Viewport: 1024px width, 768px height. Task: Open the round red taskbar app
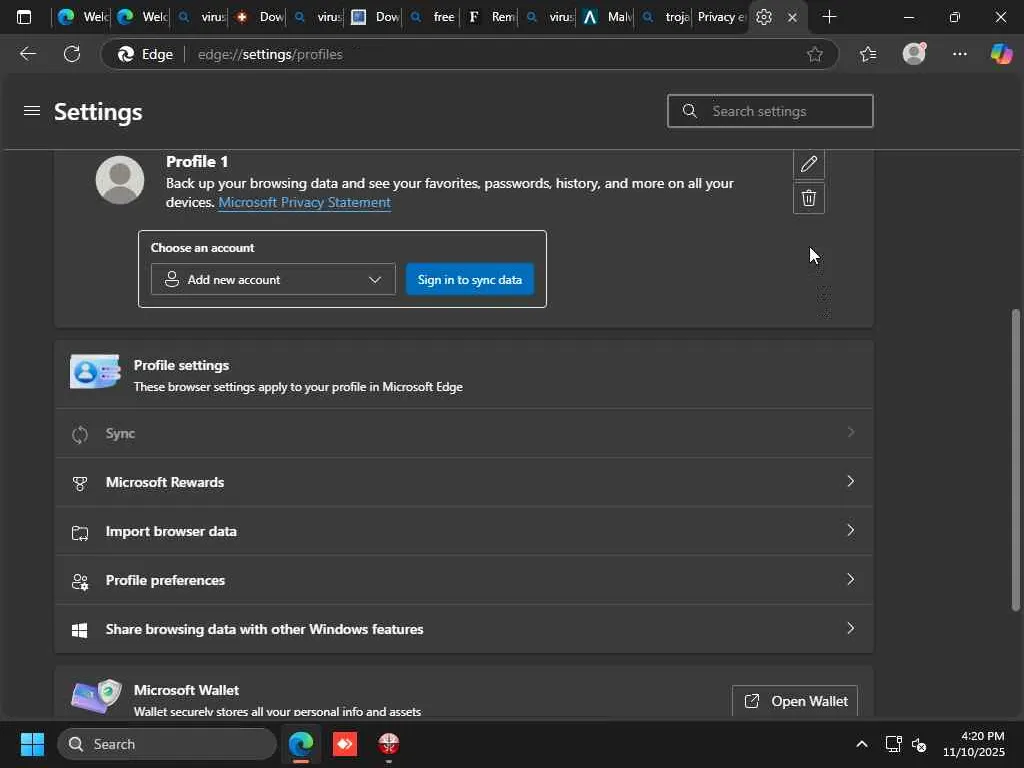coord(389,744)
